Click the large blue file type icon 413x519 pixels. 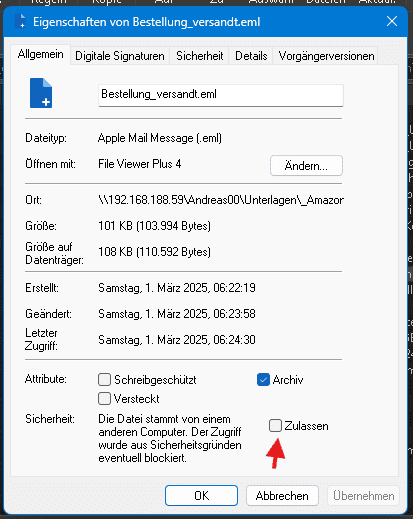41,93
